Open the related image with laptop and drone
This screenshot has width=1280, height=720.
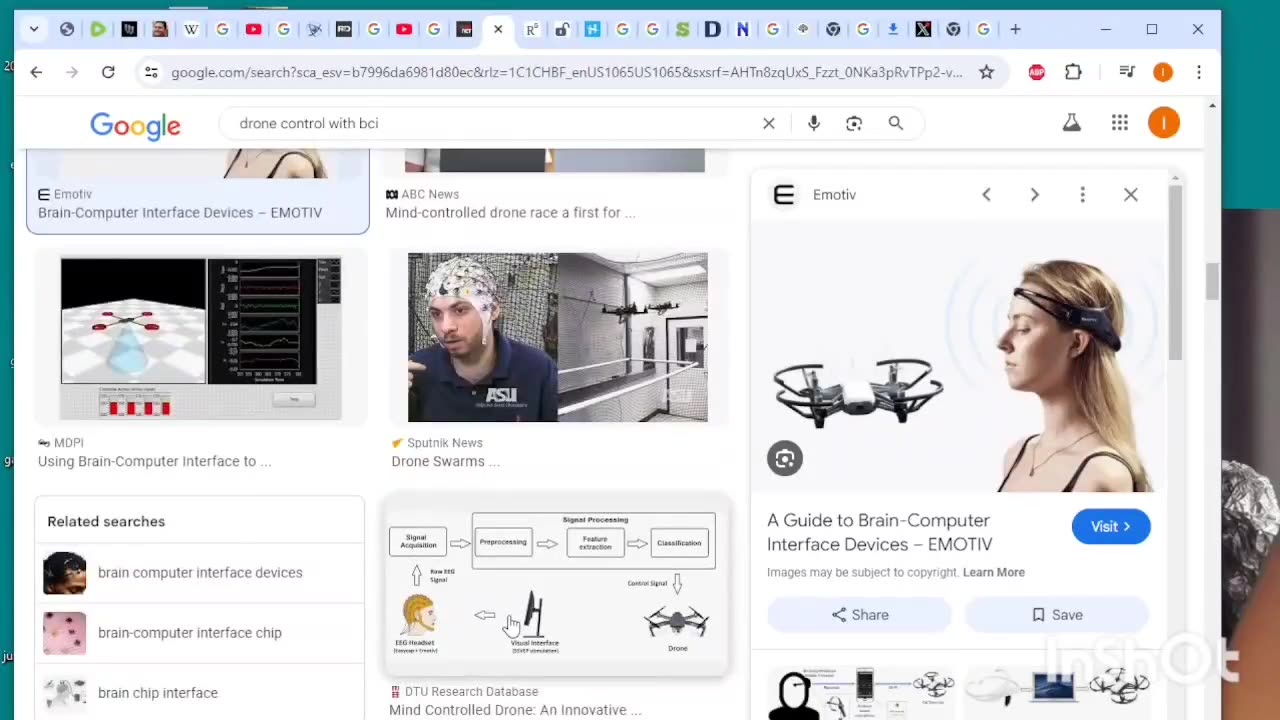(x=1058, y=692)
